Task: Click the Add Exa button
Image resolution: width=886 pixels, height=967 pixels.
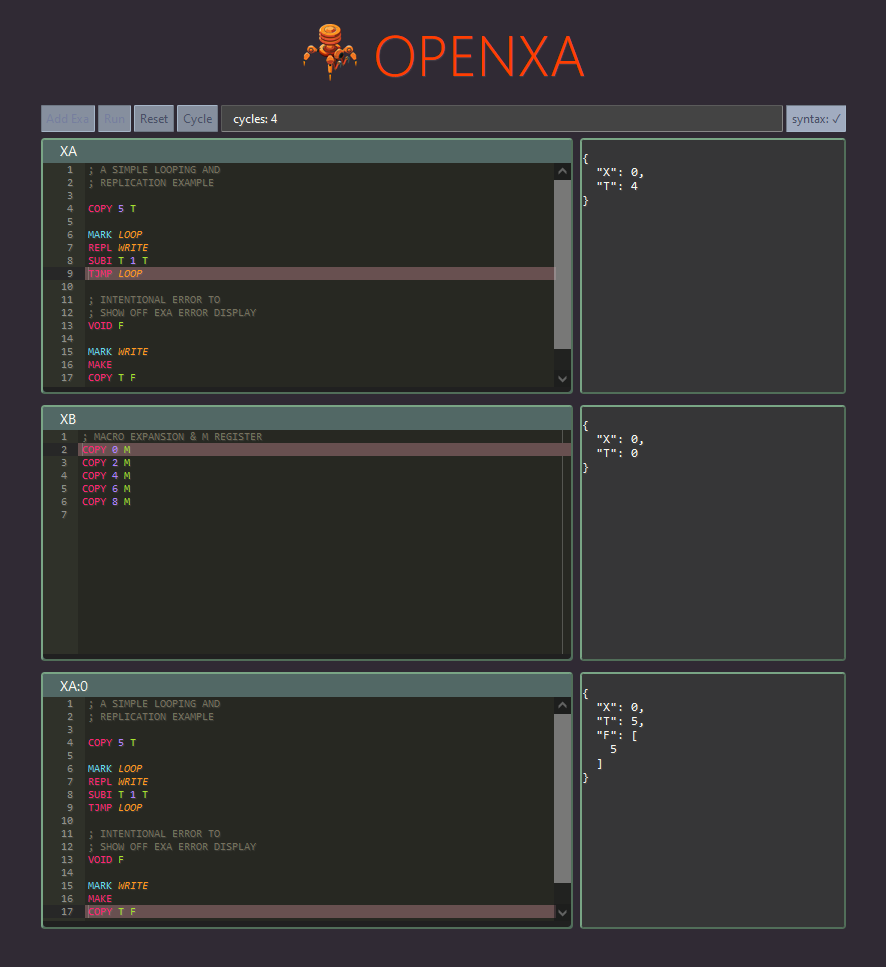Action: click(68, 118)
